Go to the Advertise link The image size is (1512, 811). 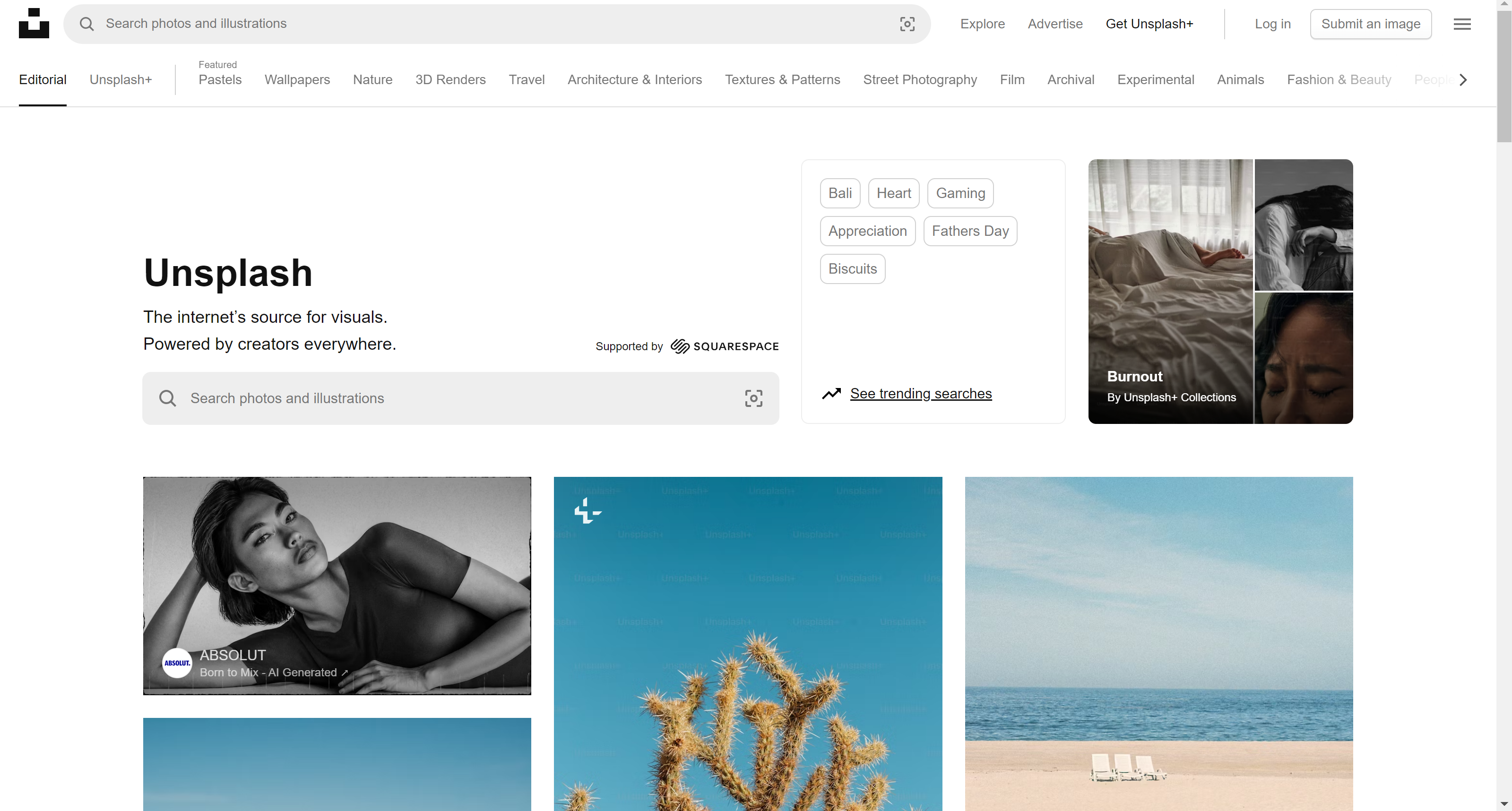coord(1055,24)
